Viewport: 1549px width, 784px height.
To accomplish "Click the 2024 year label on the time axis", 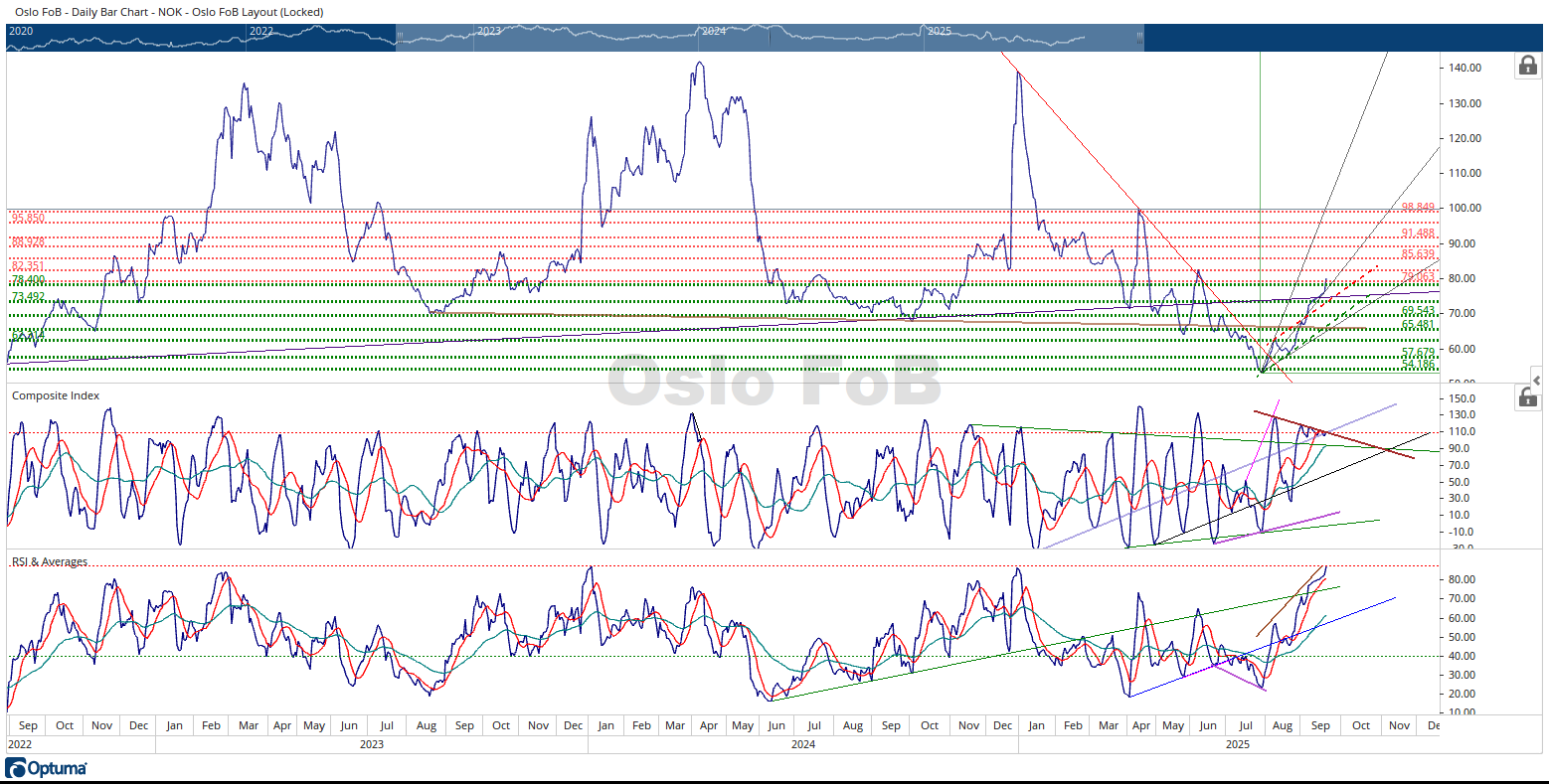I will (803, 744).
